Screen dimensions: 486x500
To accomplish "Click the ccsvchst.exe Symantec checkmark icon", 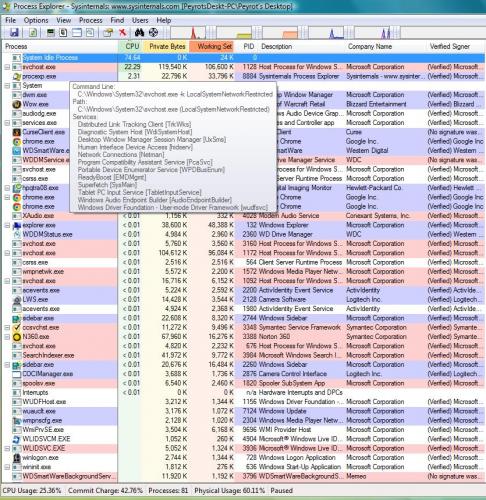I will pyautogui.click(x=17, y=327).
